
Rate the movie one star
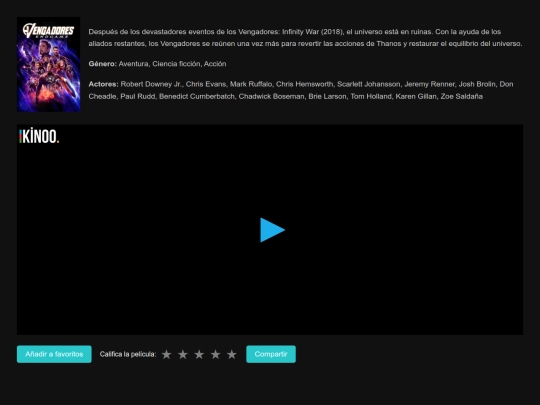coord(166,354)
